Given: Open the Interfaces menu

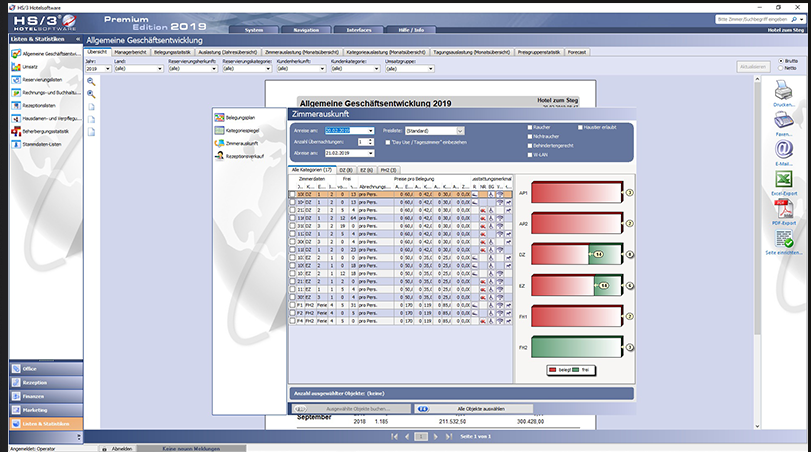Looking at the screenshot, I should pos(359,30).
